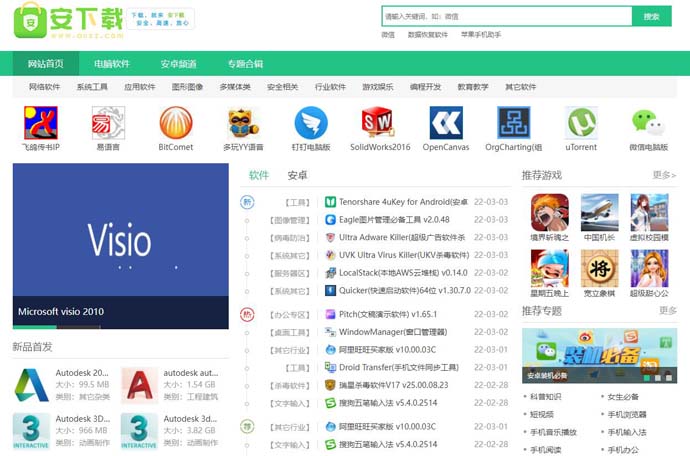Viewport: 690px width, 456px height.
Task: Open the Microsoft visio 2010 banner
Action: point(121,246)
